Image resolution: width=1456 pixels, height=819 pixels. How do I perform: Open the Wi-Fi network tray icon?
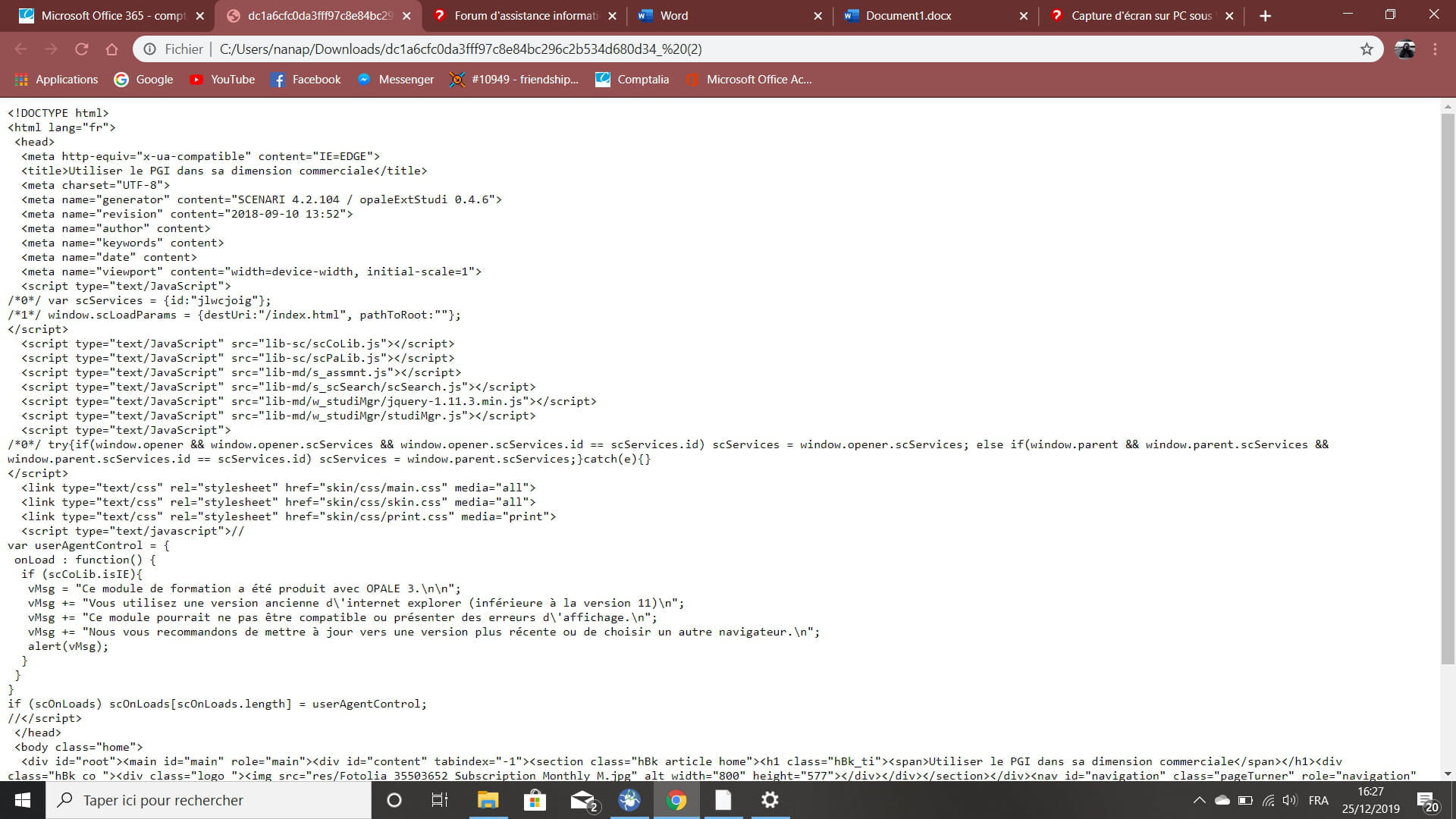click(x=1268, y=800)
